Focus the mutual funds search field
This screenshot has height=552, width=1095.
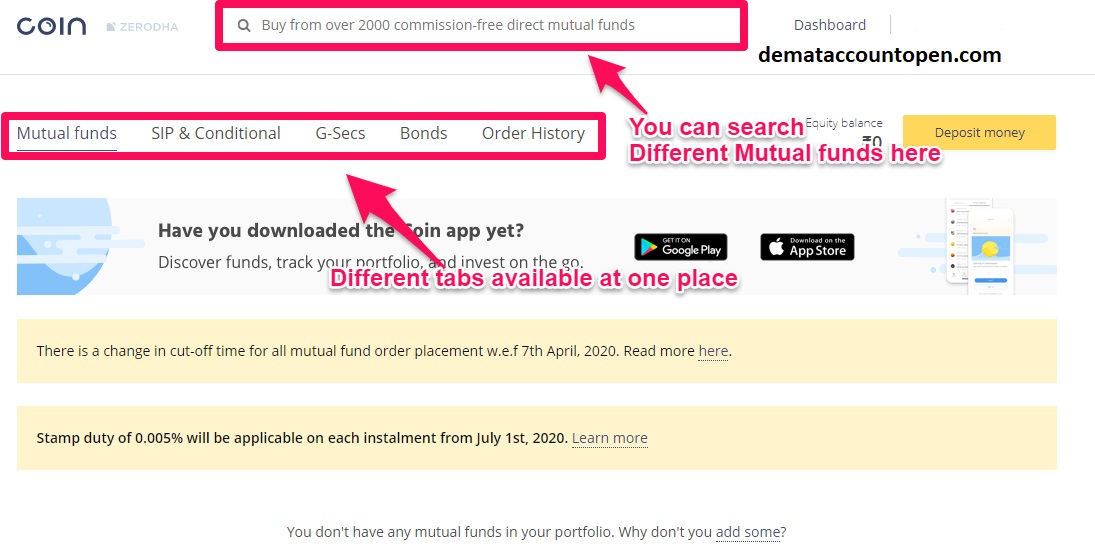481,26
